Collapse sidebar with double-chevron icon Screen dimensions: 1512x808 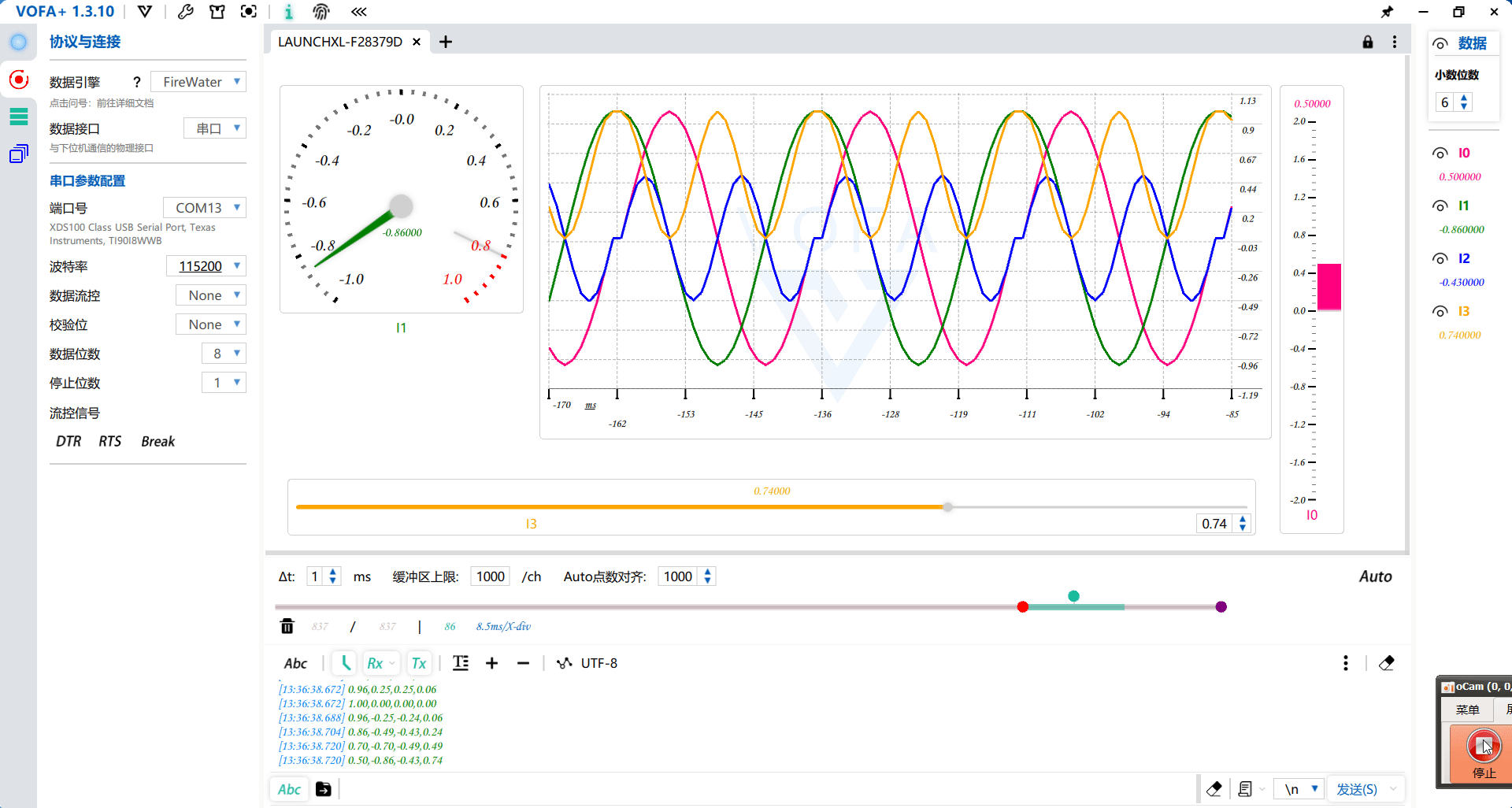coord(359,12)
